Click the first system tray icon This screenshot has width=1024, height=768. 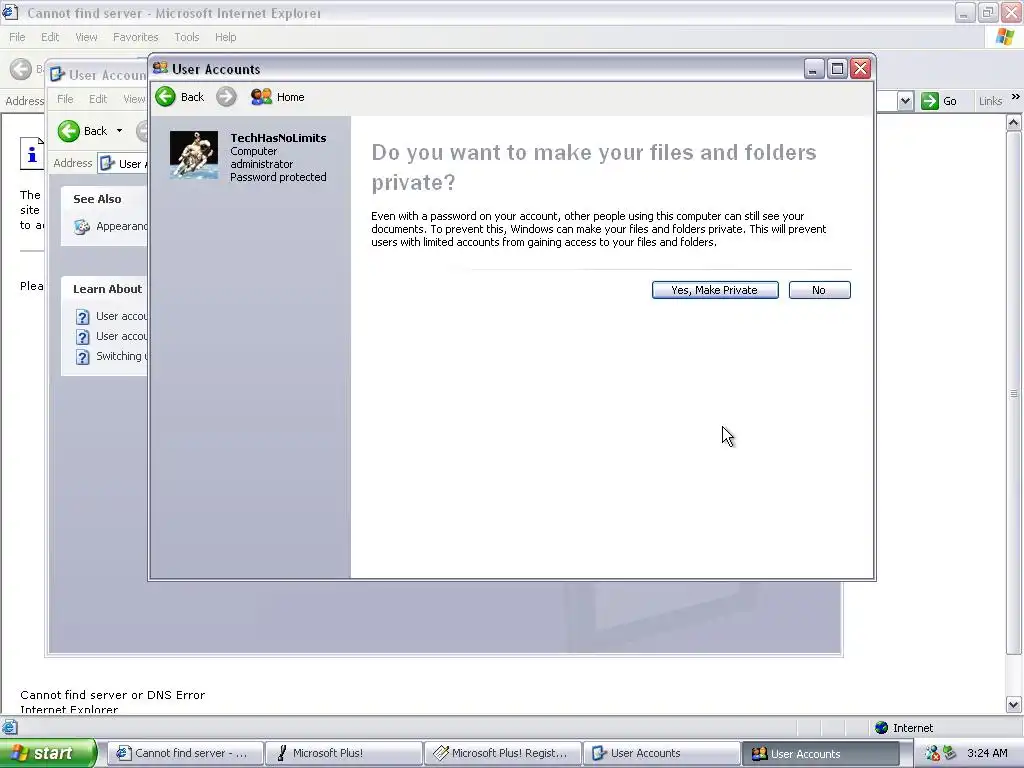(x=932, y=753)
